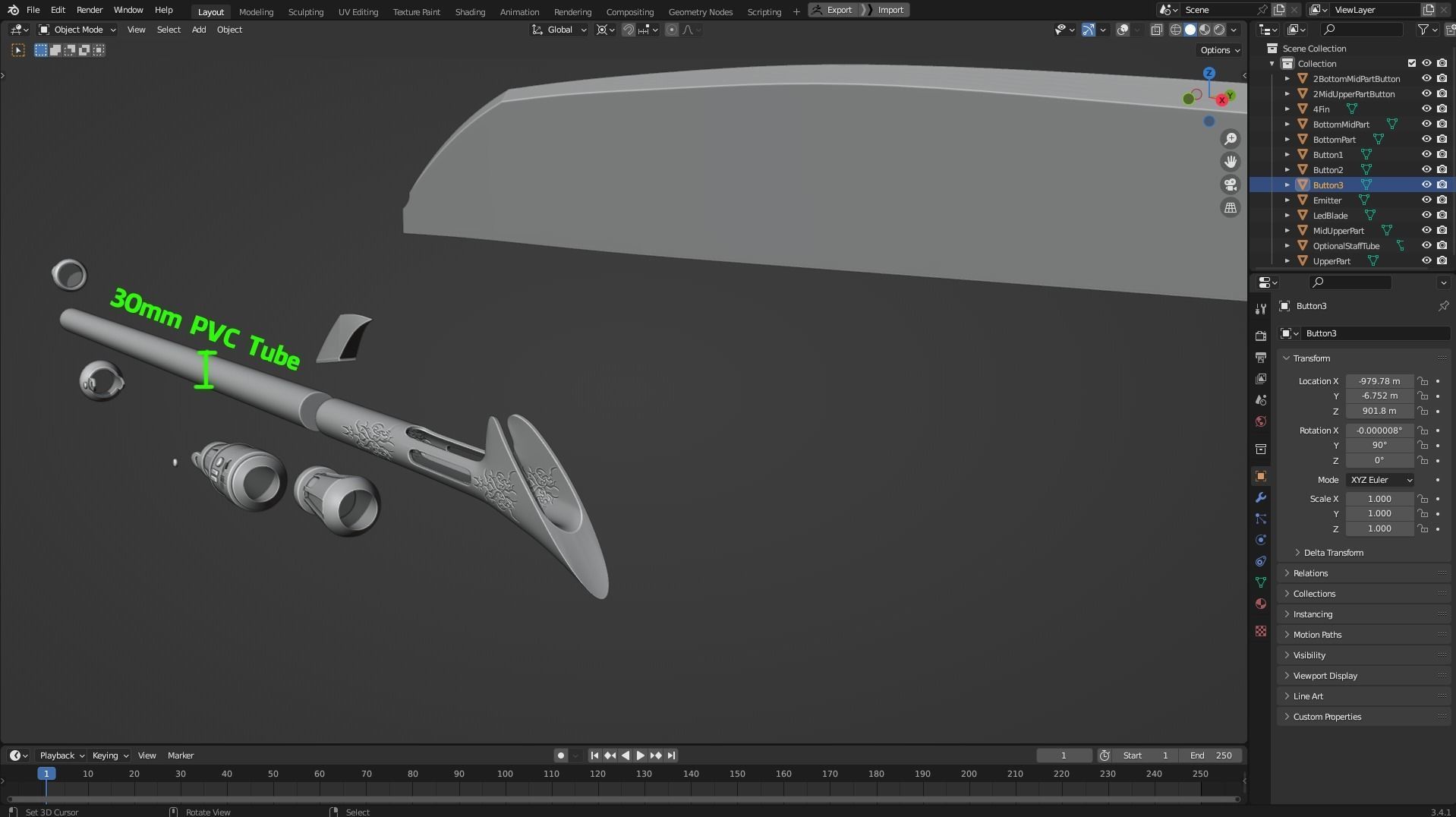Switch perspective/orthographic with the grid gizmo

click(1230, 207)
